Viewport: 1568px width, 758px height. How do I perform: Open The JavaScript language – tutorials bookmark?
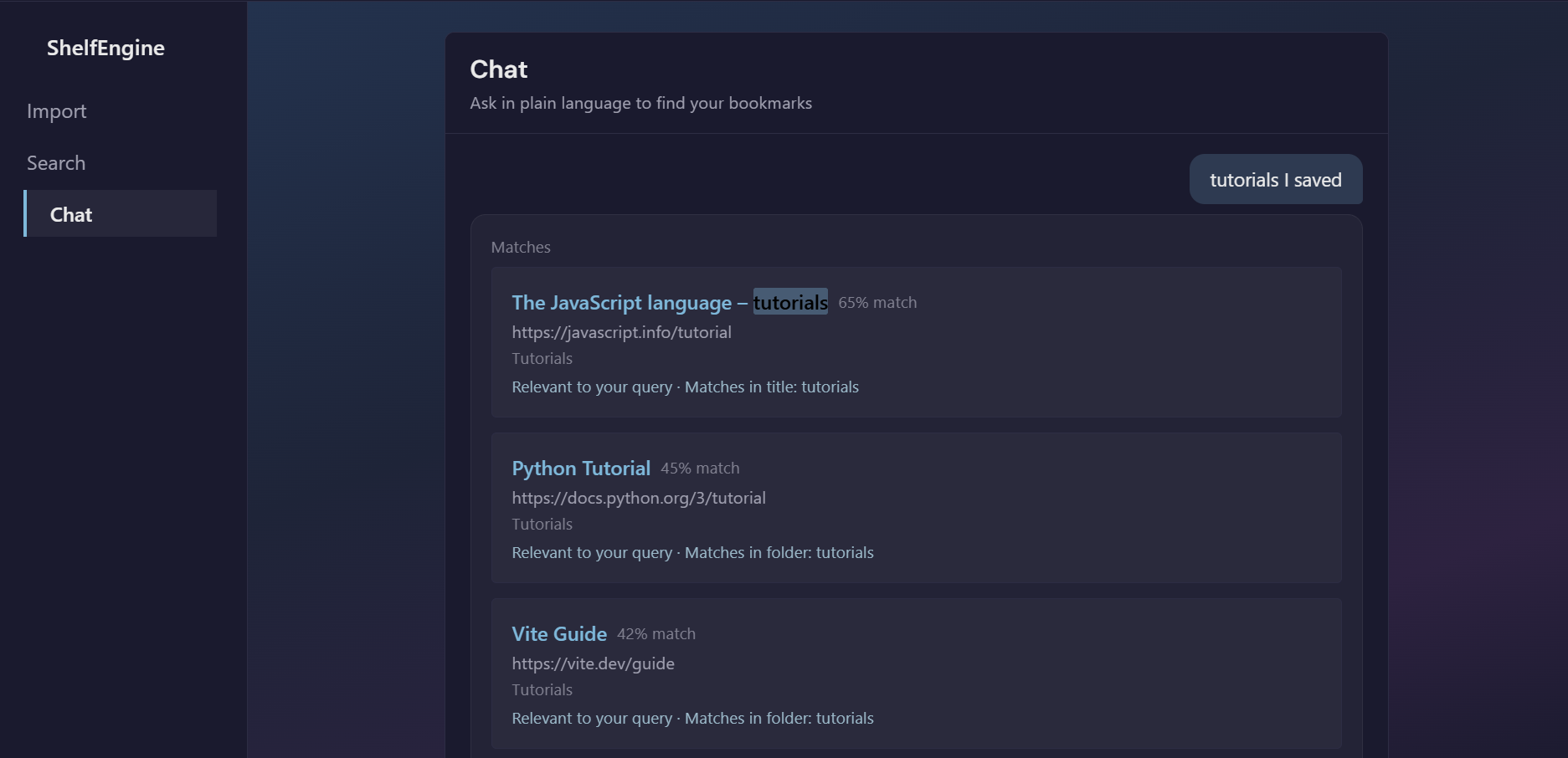tap(670, 303)
